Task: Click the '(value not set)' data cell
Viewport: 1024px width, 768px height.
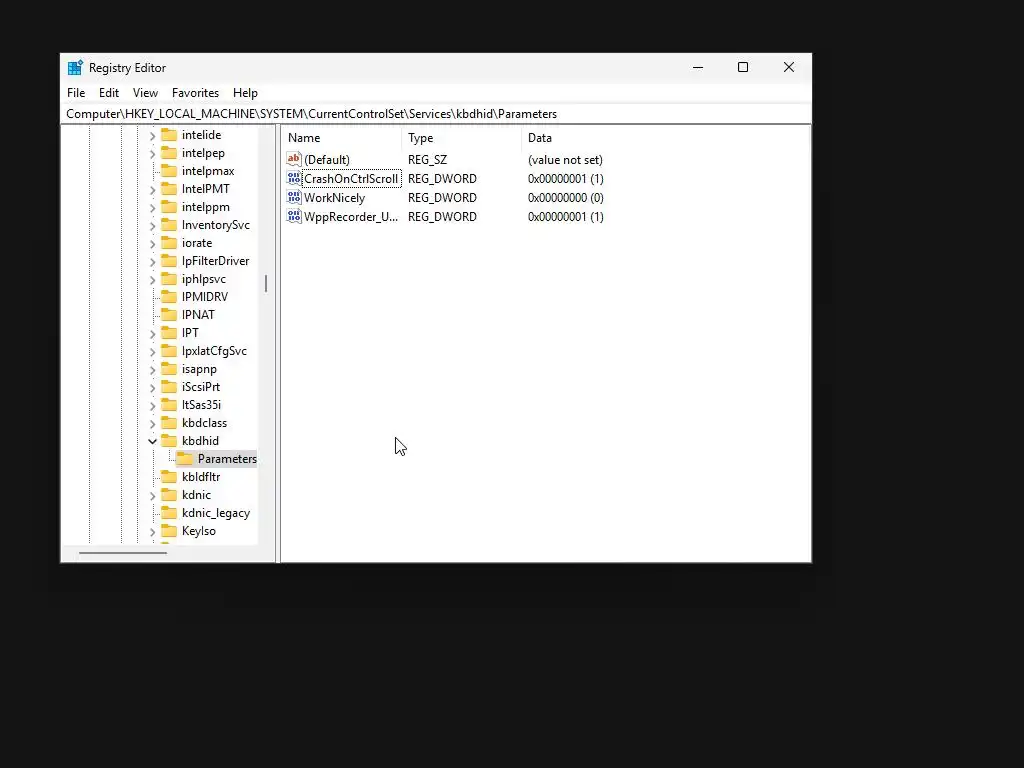Action: [x=565, y=159]
